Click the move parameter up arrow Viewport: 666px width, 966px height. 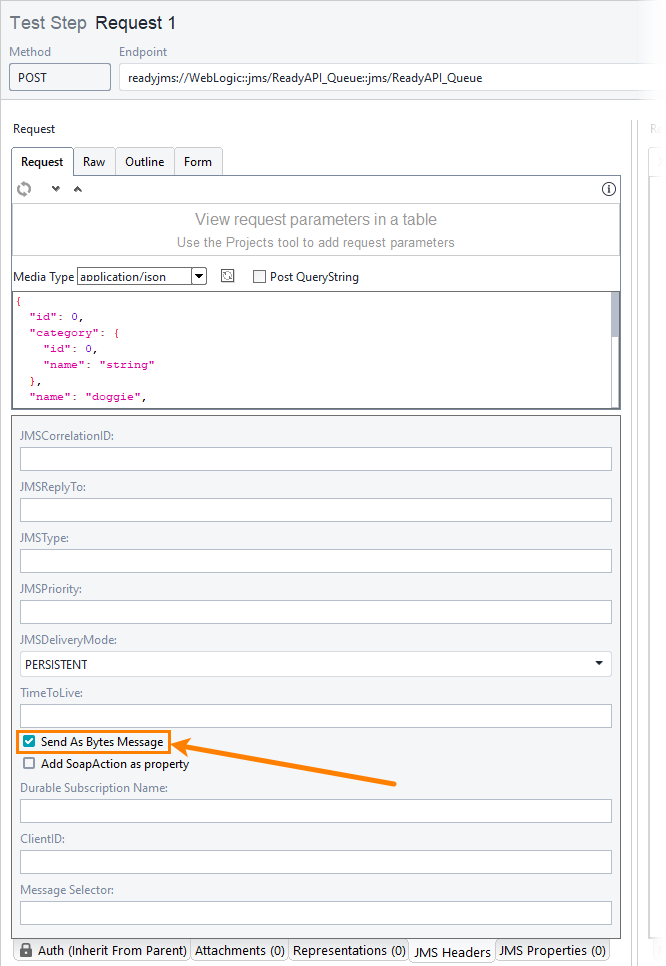[78, 189]
